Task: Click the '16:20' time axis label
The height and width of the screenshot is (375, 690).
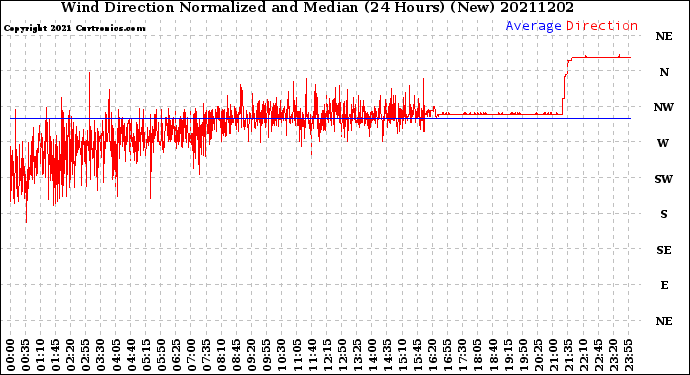Action: (x=433, y=355)
